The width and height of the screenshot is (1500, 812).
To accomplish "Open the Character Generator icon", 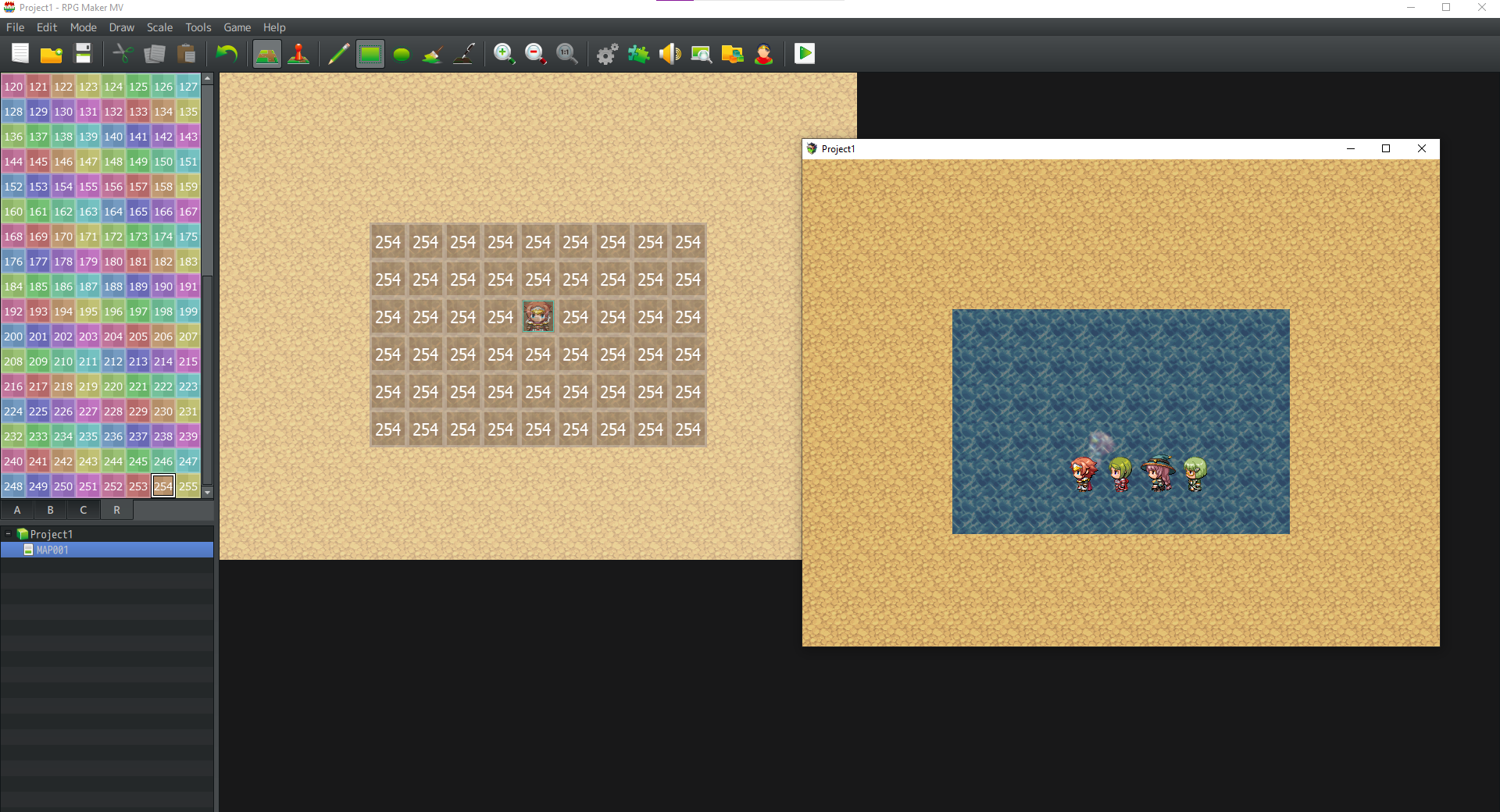I will (x=764, y=54).
